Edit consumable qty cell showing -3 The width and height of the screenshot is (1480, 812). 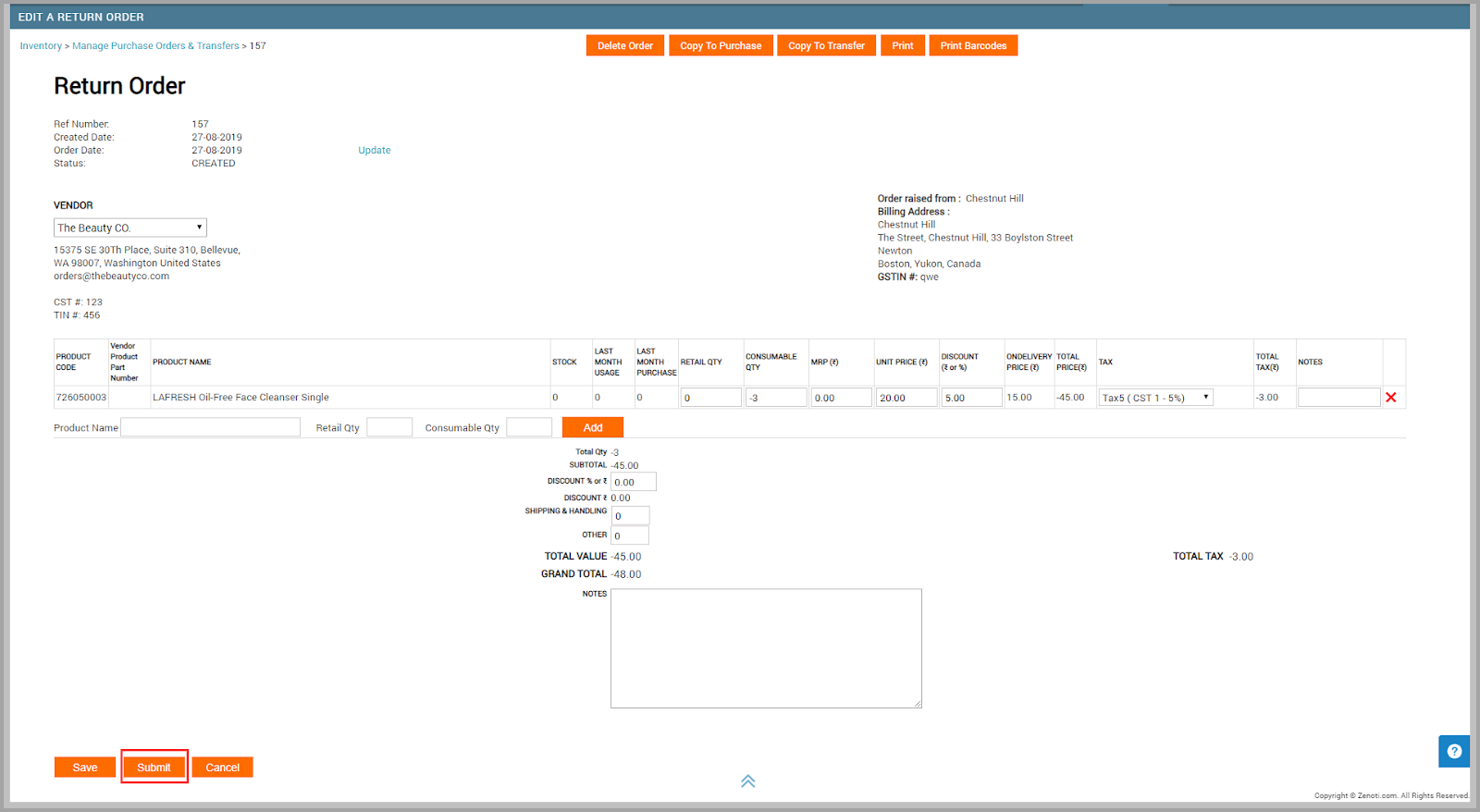[776, 398]
